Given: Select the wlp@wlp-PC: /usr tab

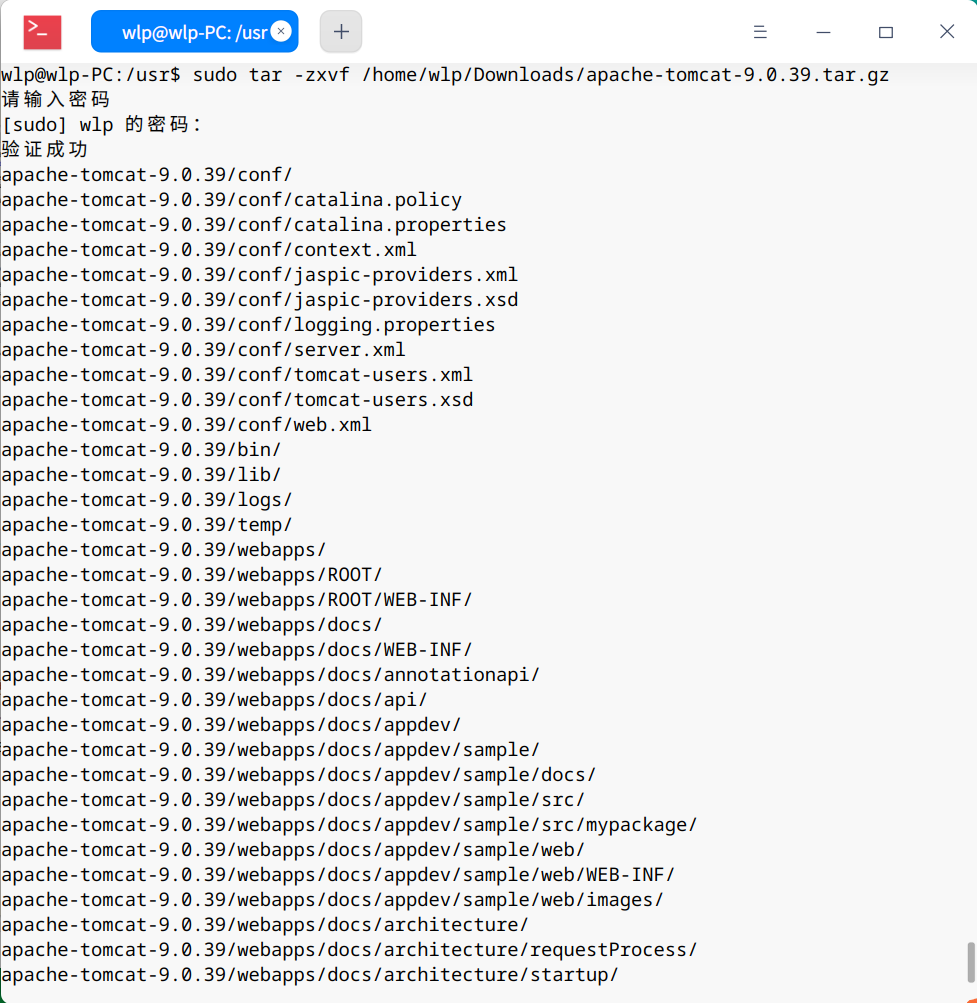Looking at the screenshot, I should pyautogui.click(x=195, y=31).
